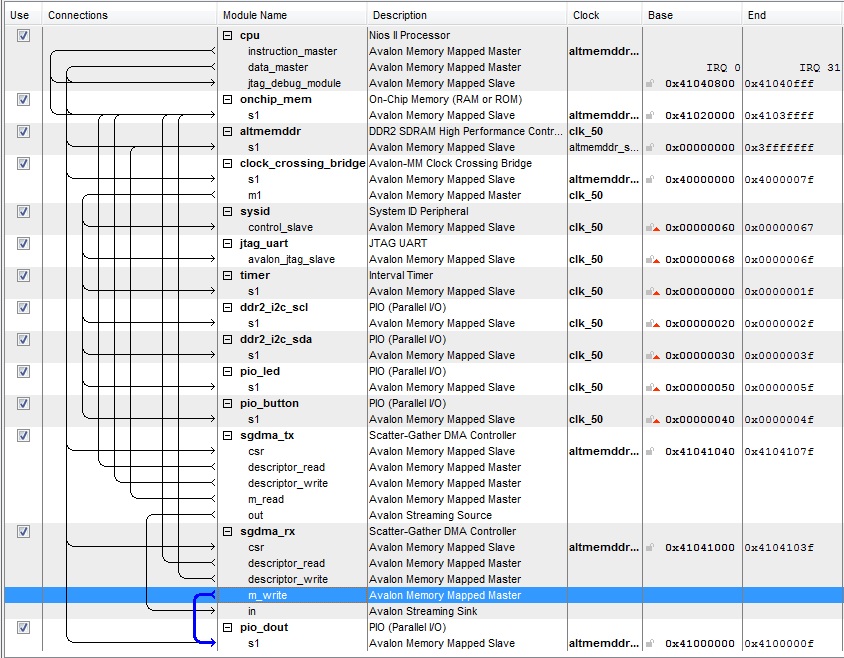Toggle lock icon for onchip_mem s1 base

tap(651, 116)
